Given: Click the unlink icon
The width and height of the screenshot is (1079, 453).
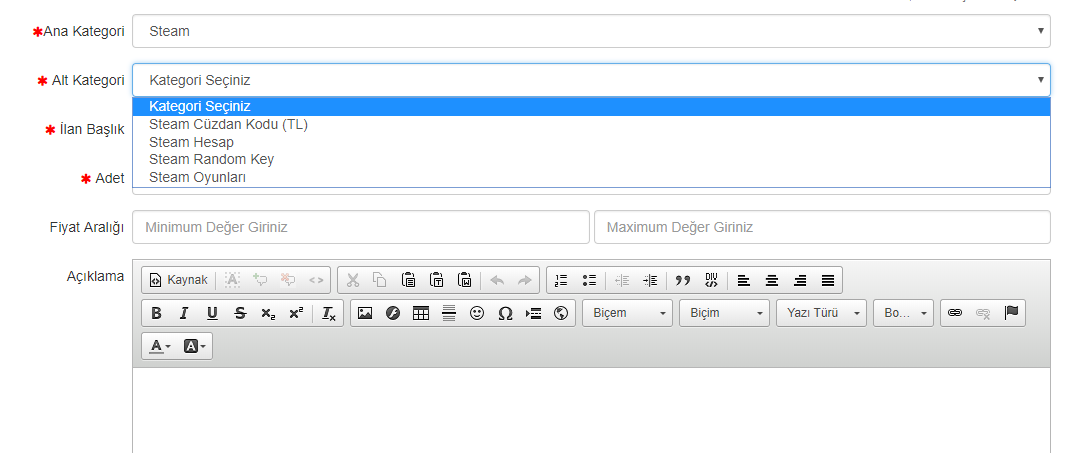Looking at the screenshot, I should [983, 313].
